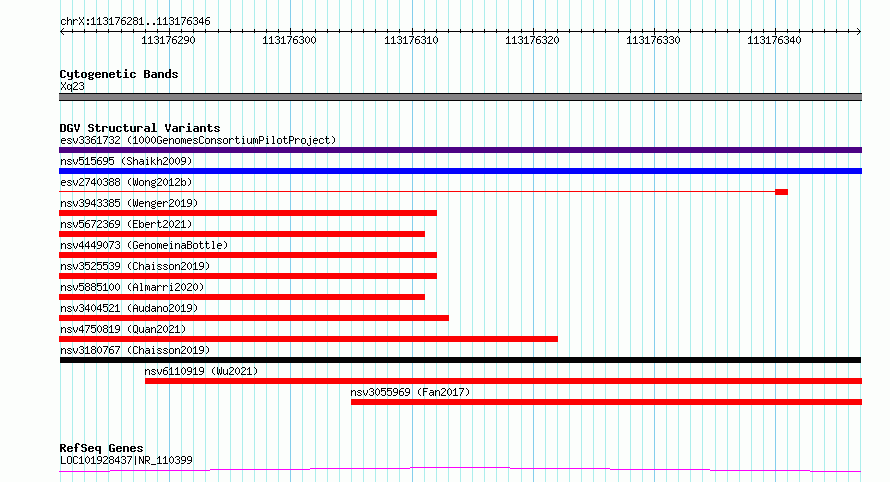The height and width of the screenshot is (482, 890).
Task: Select variant label nsv5885100 (Almarri2020)
Action: (x=132, y=287)
